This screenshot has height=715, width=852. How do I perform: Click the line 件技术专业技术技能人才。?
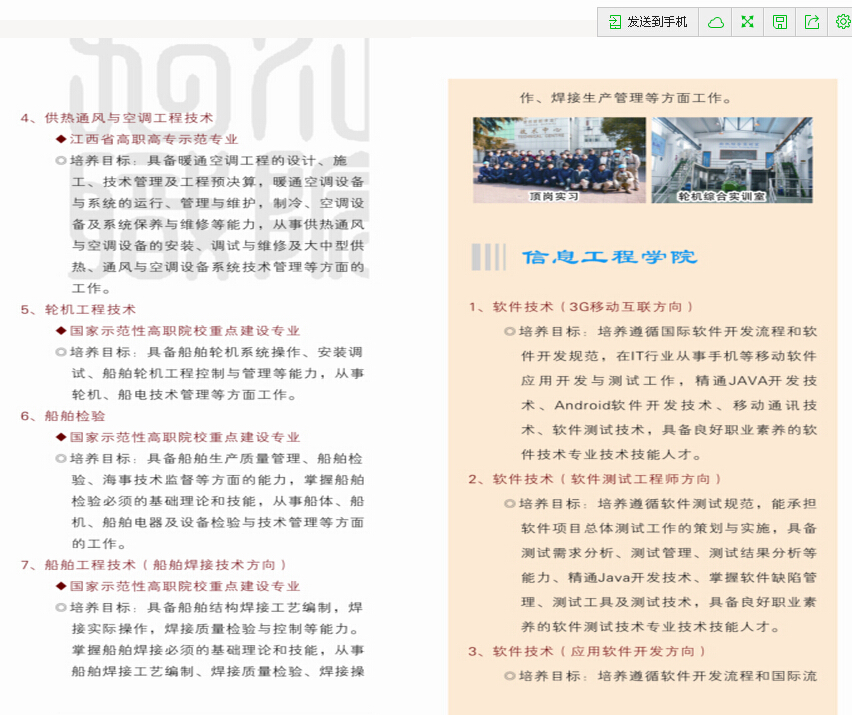coord(612,454)
